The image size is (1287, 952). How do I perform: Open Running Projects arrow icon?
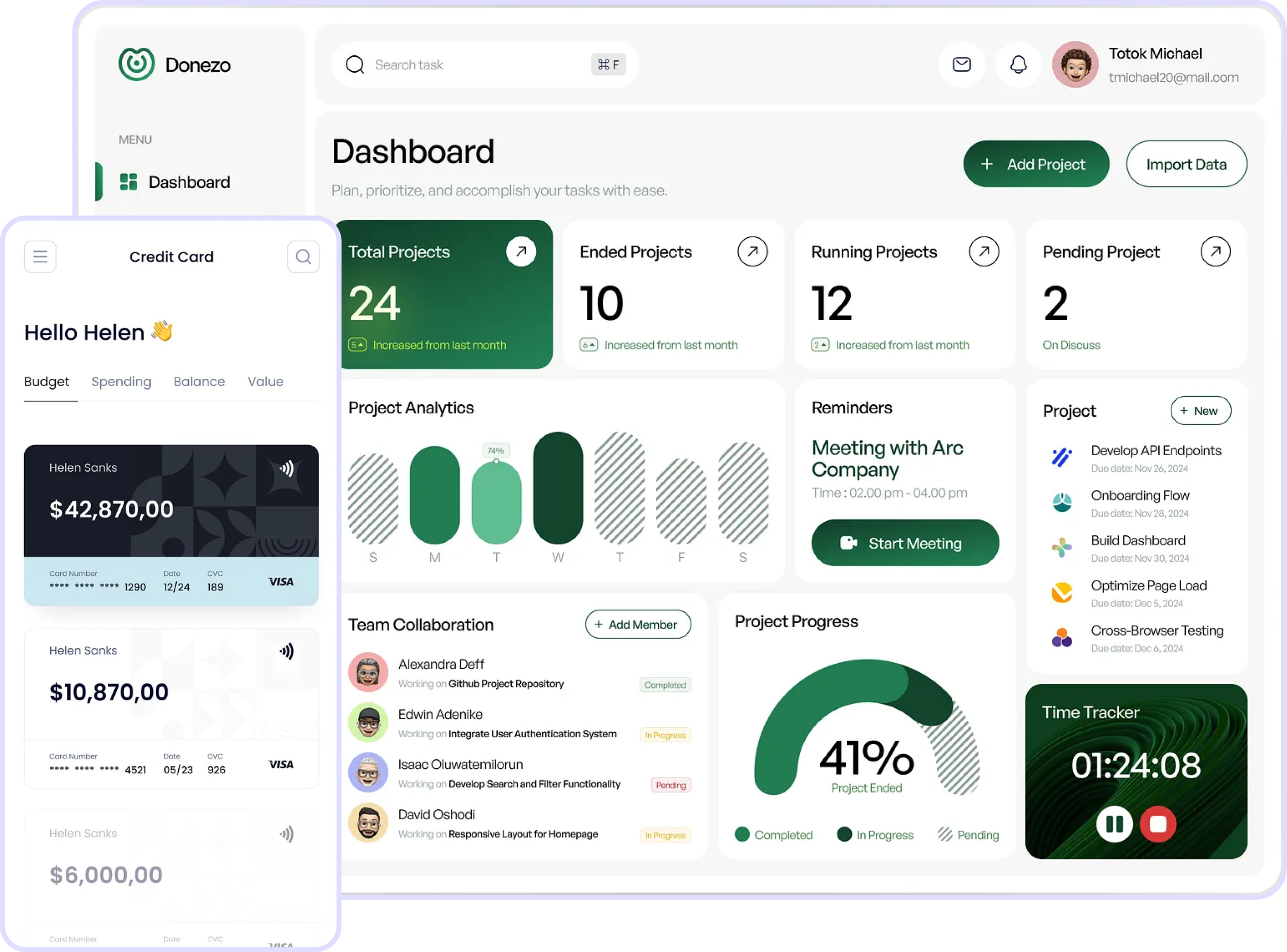[x=984, y=252]
